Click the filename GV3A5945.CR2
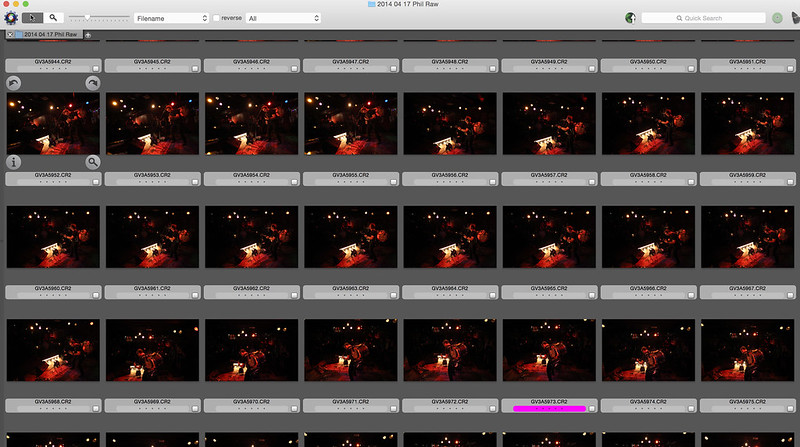800x447 pixels. point(152,62)
